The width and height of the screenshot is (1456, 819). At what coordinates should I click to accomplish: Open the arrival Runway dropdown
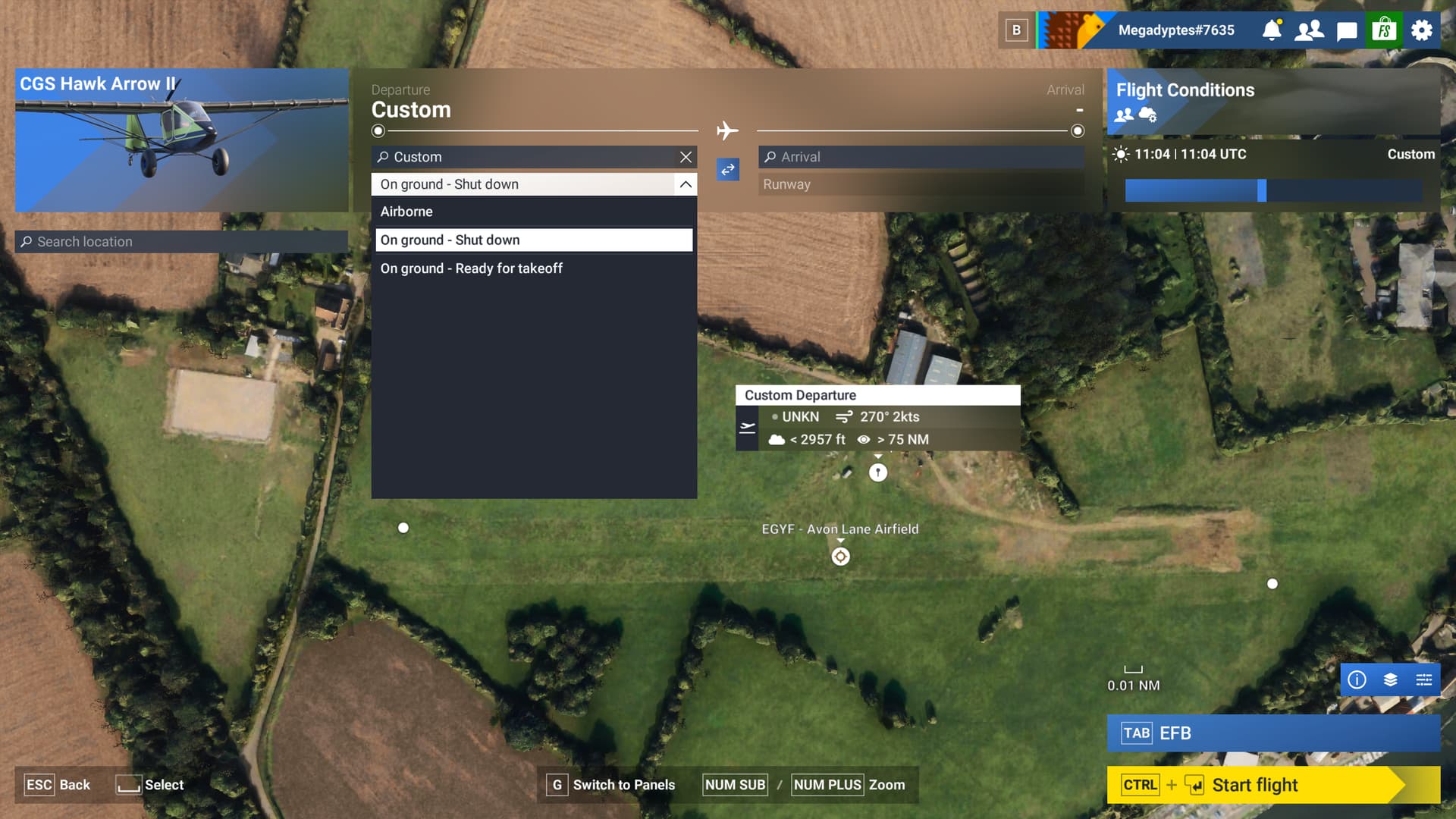921,184
